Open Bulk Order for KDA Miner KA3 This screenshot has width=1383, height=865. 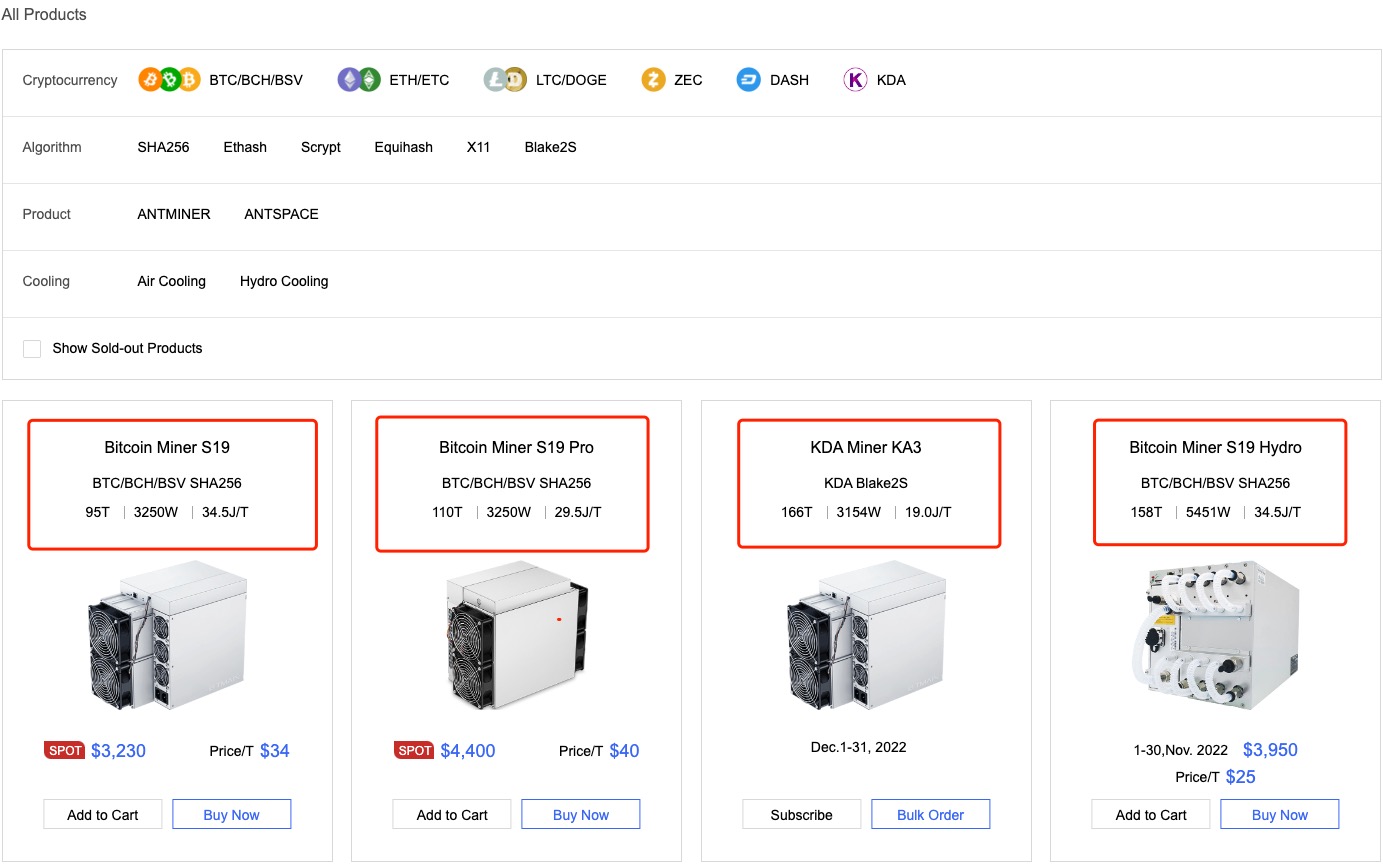pyautogui.click(x=931, y=814)
